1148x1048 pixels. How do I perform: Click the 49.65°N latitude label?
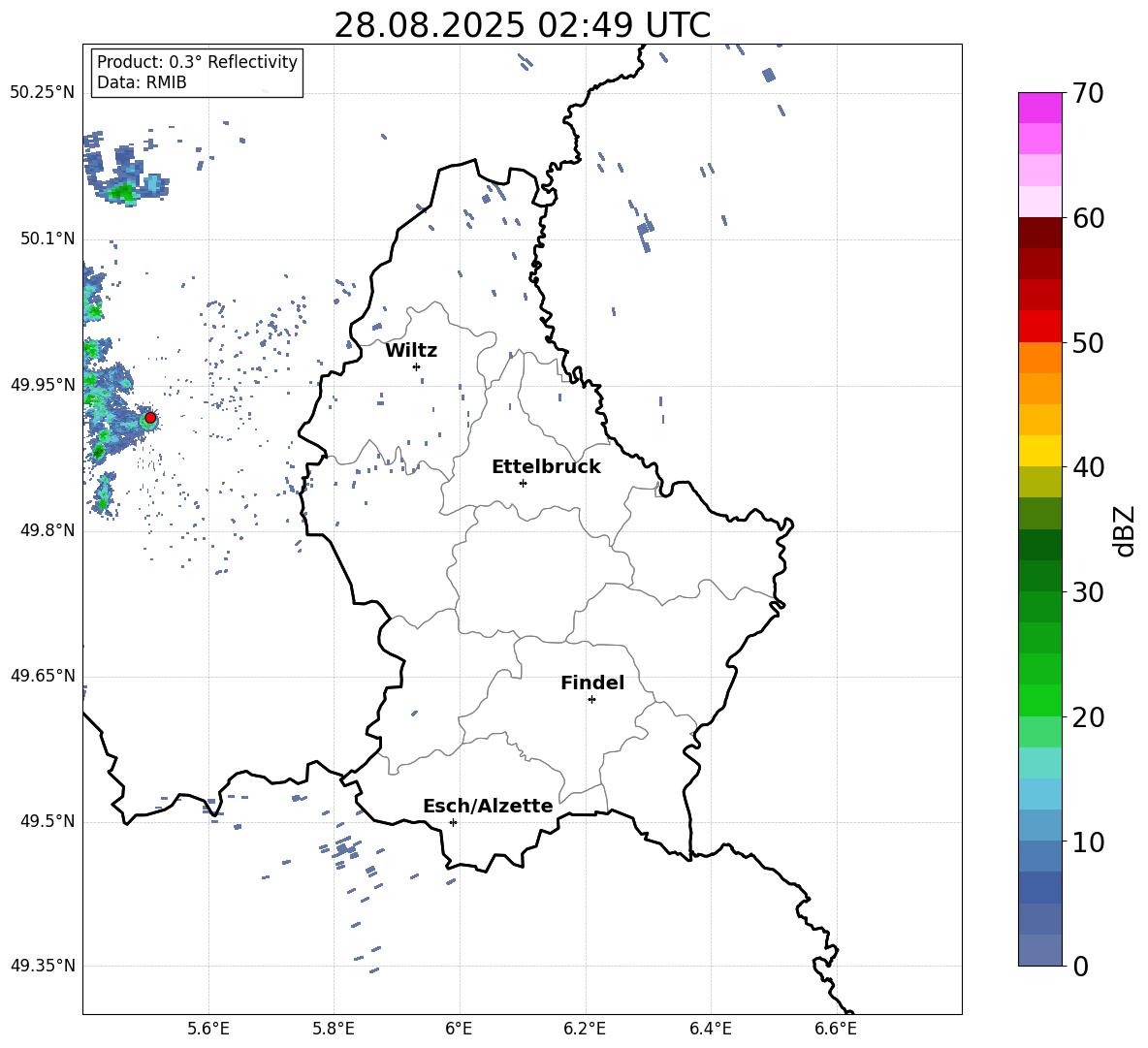[x=43, y=675]
